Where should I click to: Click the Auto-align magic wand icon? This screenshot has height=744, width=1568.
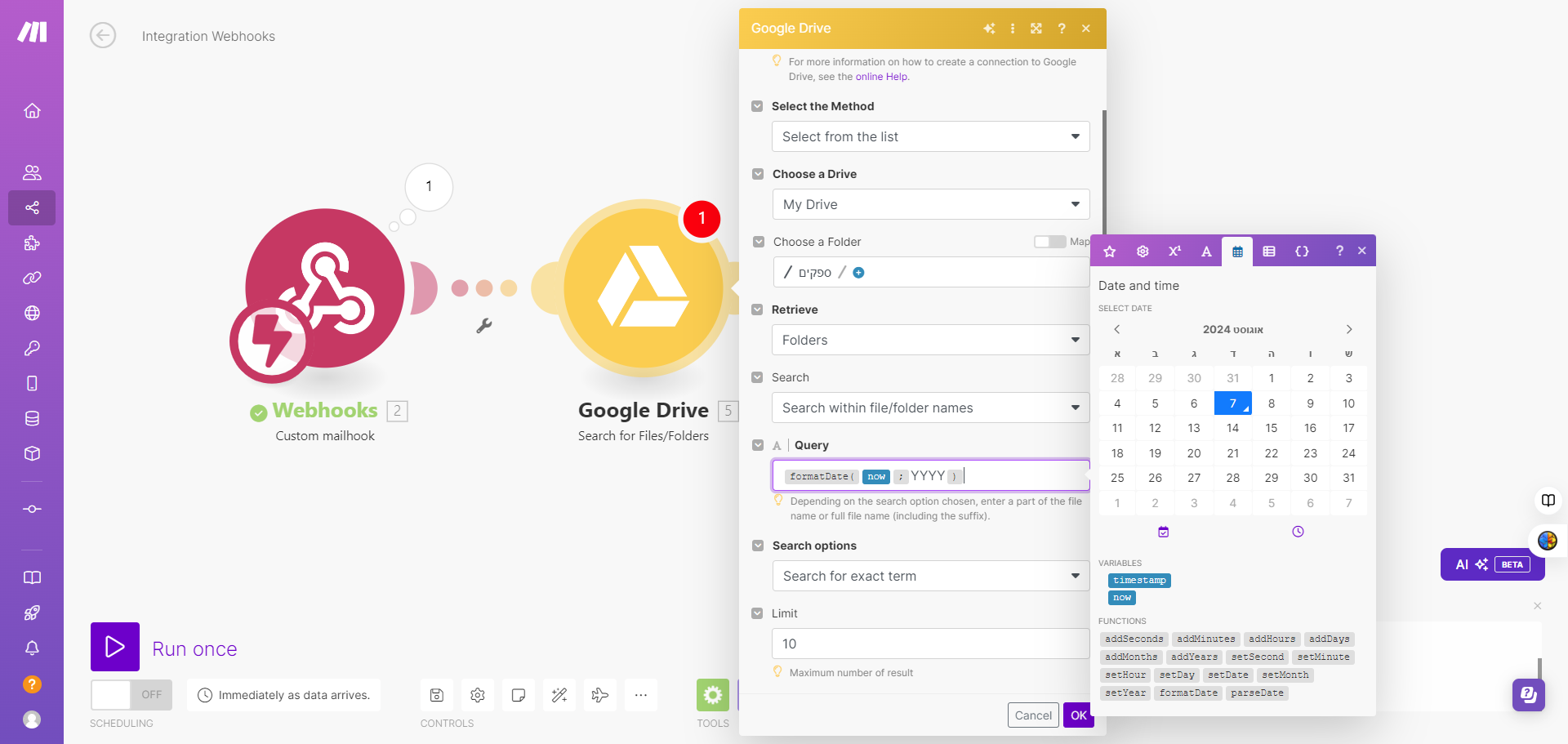click(x=559, y=695)
